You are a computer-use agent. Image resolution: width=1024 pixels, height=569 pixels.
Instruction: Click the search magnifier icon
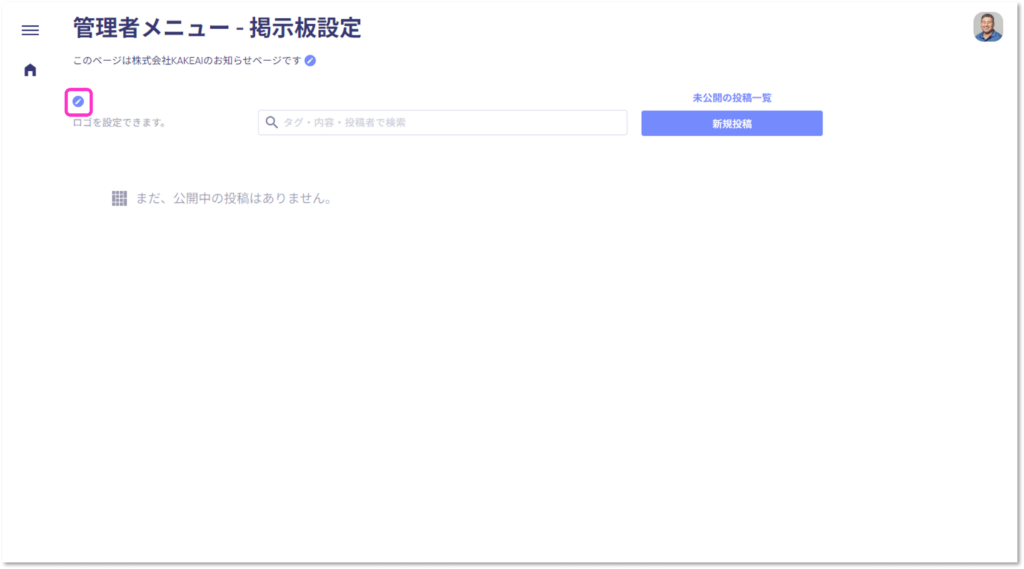pos(272,122)
